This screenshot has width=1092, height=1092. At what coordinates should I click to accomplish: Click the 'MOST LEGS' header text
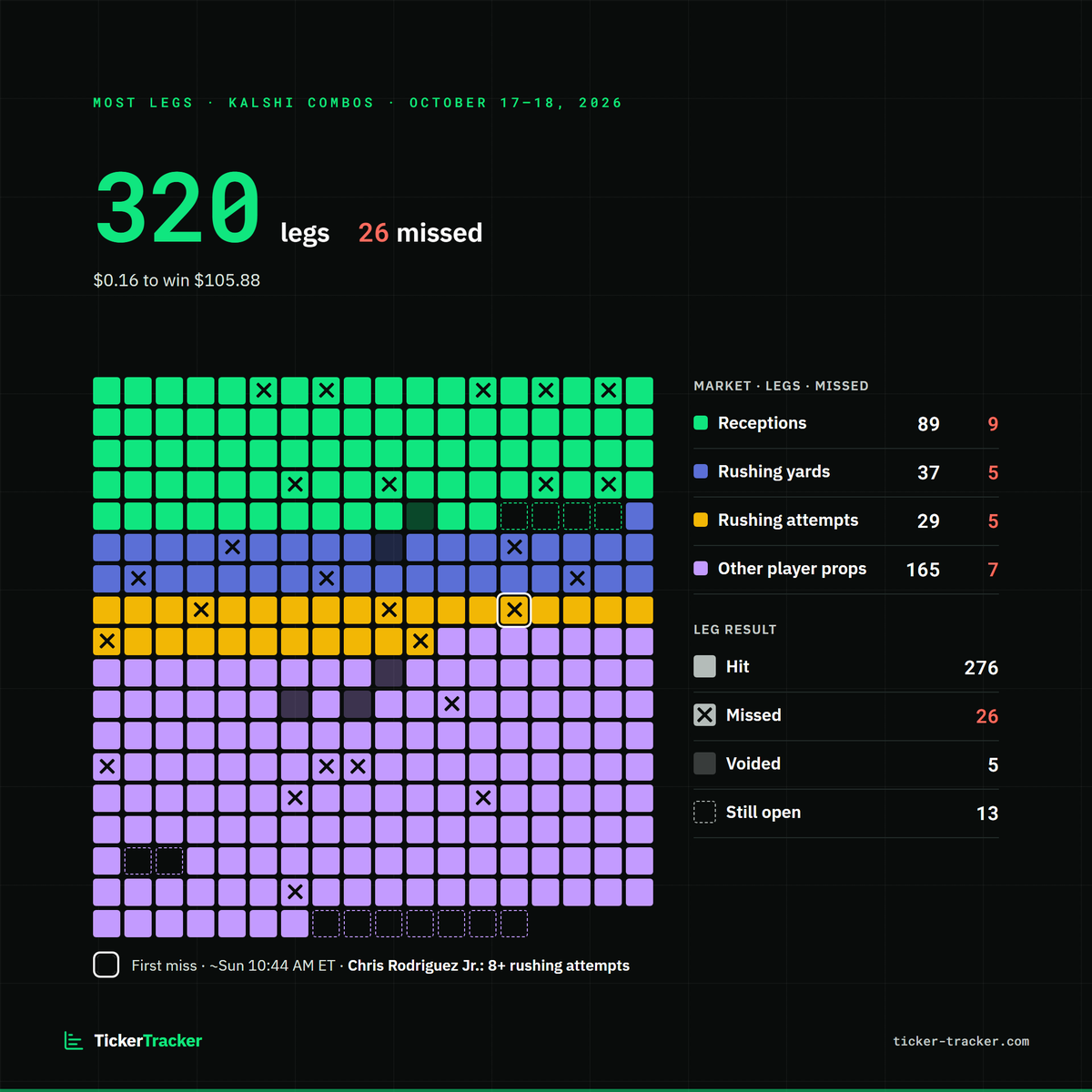[144, 103]
